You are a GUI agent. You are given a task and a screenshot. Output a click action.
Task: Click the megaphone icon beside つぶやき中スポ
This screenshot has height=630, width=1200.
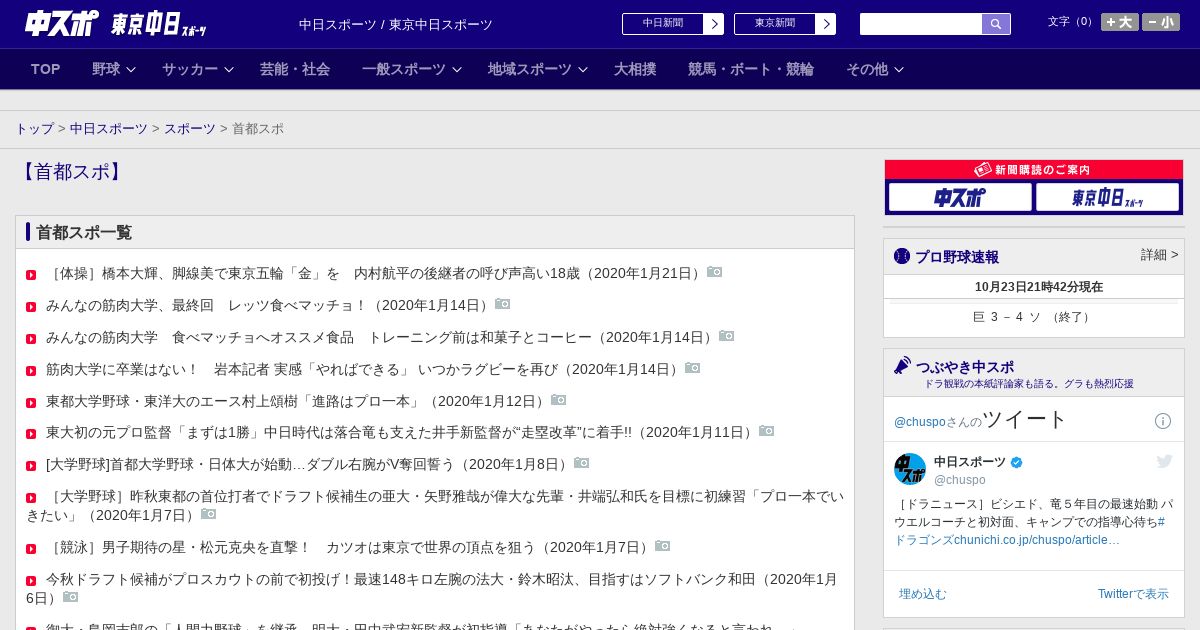point(903,366)
